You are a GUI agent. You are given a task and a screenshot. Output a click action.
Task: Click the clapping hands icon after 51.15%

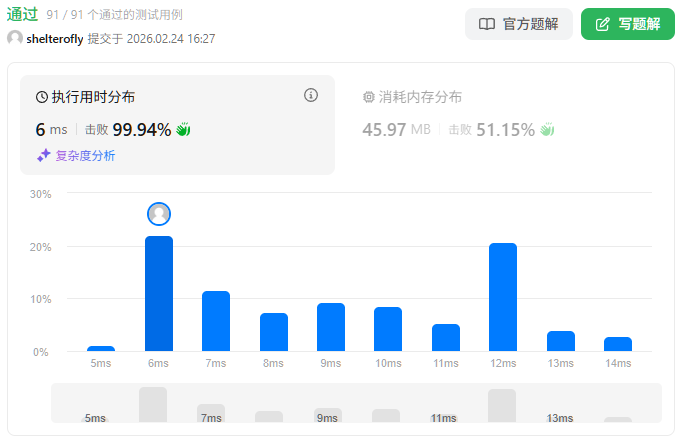coord(547,129)
